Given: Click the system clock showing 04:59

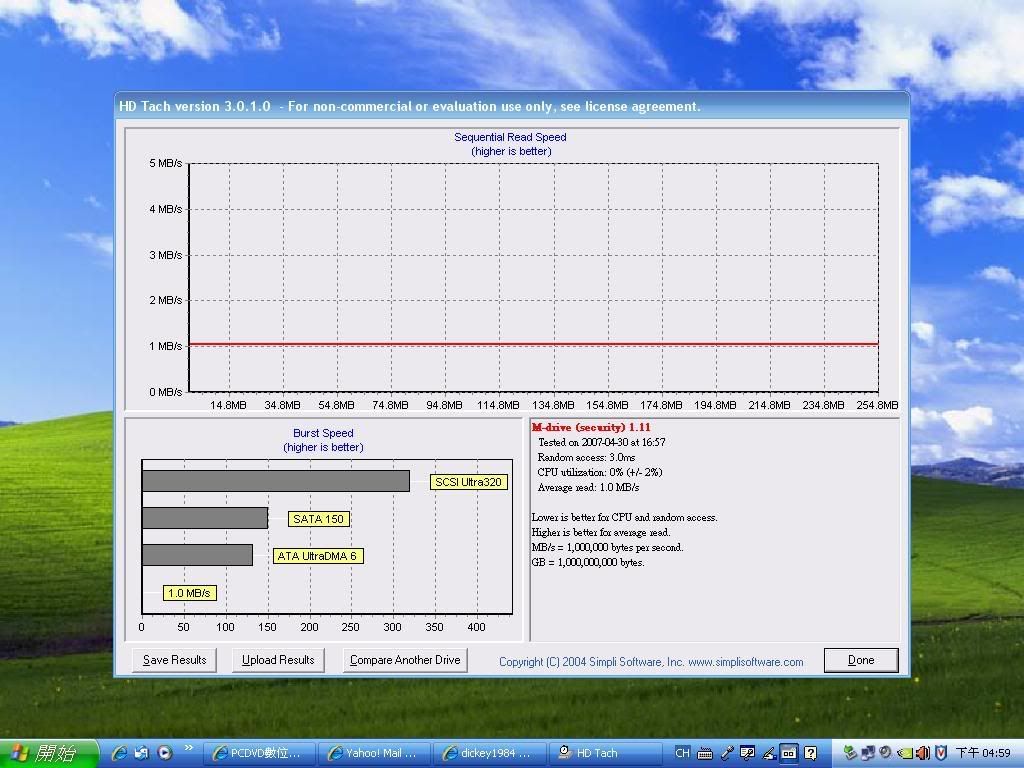Looking at the screenshot, I should coord(983,753).
